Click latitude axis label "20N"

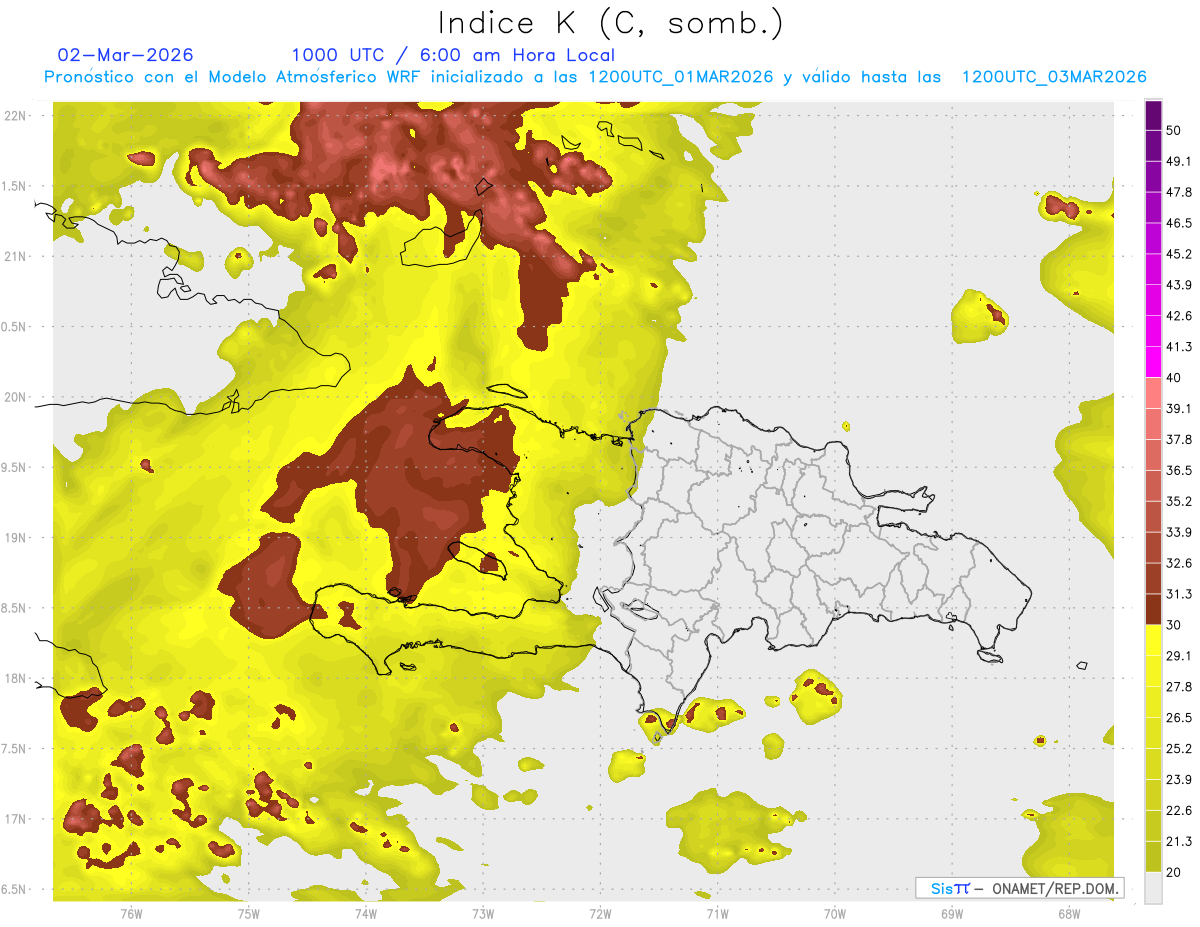point(15,397)
